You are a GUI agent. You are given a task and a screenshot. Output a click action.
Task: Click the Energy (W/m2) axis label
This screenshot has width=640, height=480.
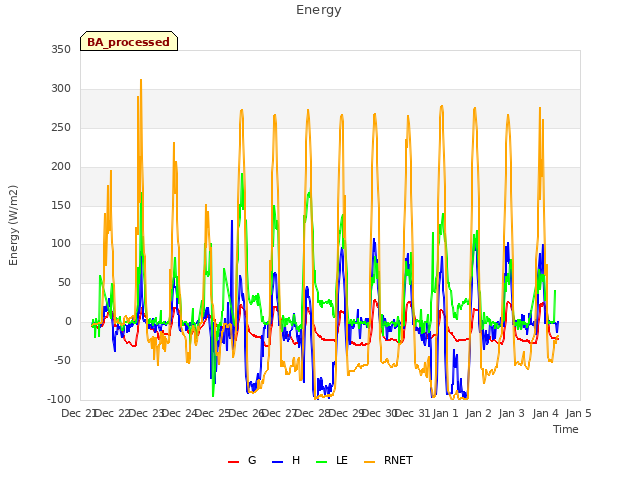pyautogui.click(x=13, y=225)
